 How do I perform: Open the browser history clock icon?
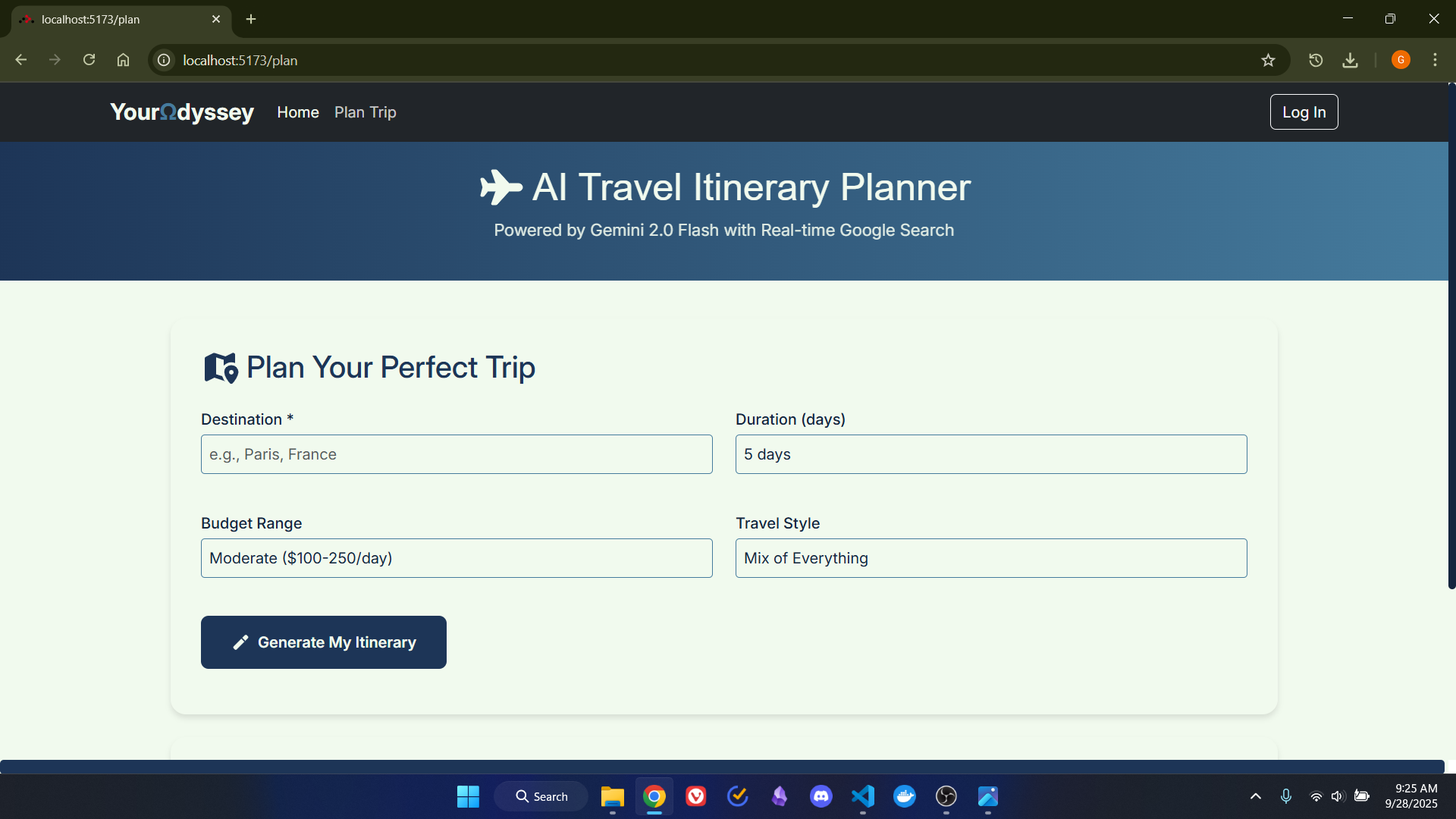[x=1316, y=60]
